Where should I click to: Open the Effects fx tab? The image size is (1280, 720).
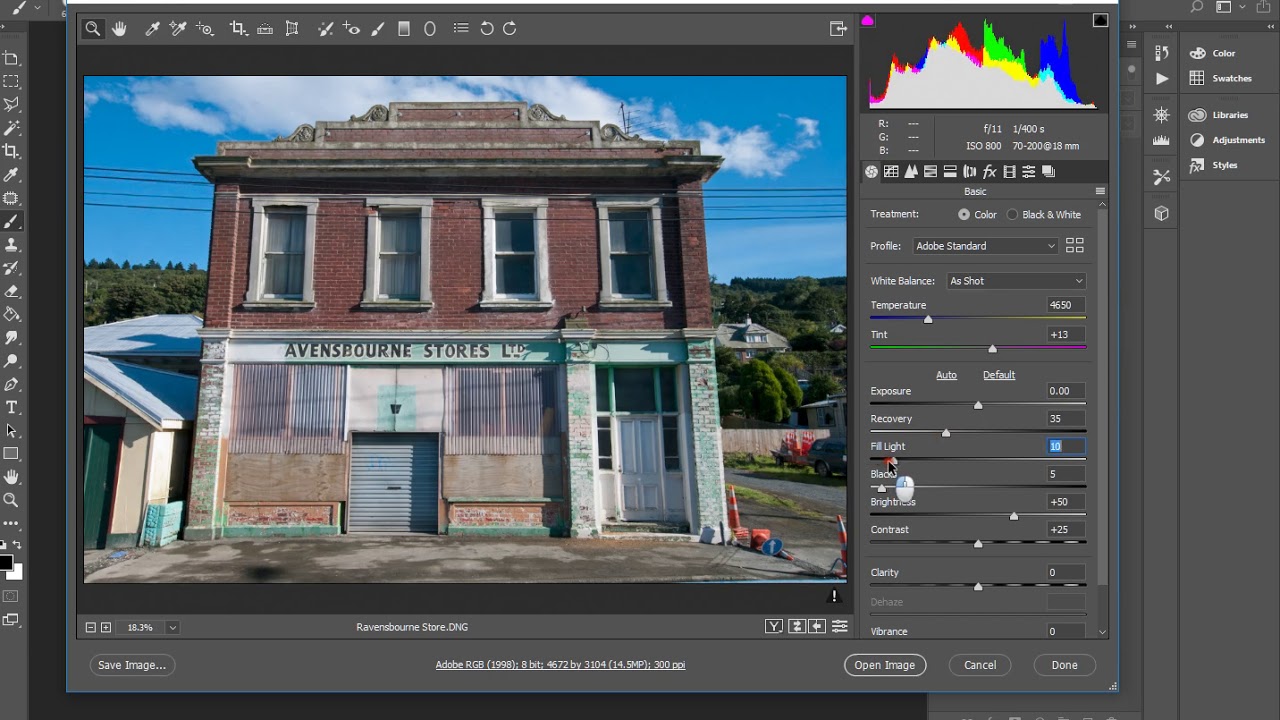989,172
